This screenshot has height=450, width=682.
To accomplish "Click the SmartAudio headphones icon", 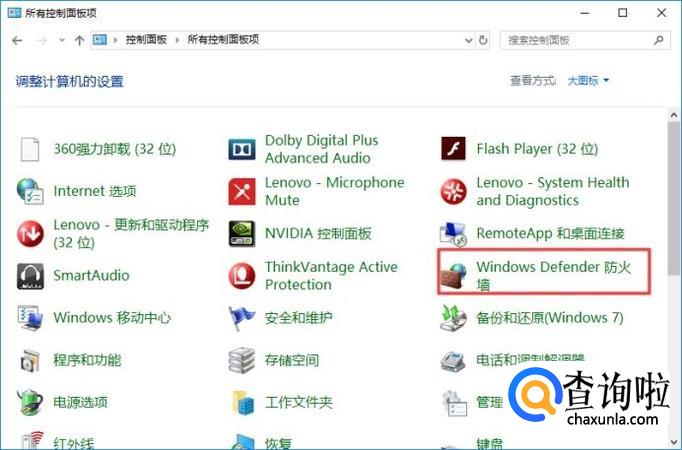I will tap(30, 276).
